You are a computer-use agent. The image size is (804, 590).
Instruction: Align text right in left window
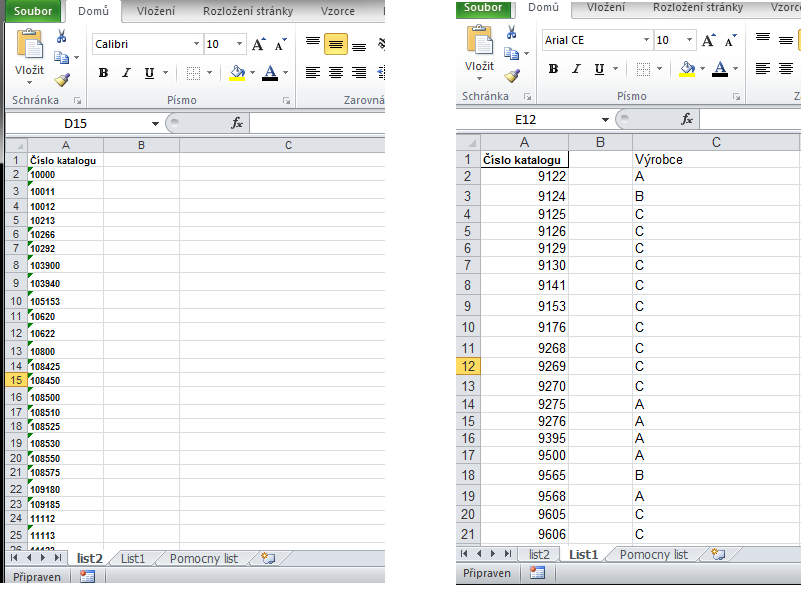[x=359, y=73]
